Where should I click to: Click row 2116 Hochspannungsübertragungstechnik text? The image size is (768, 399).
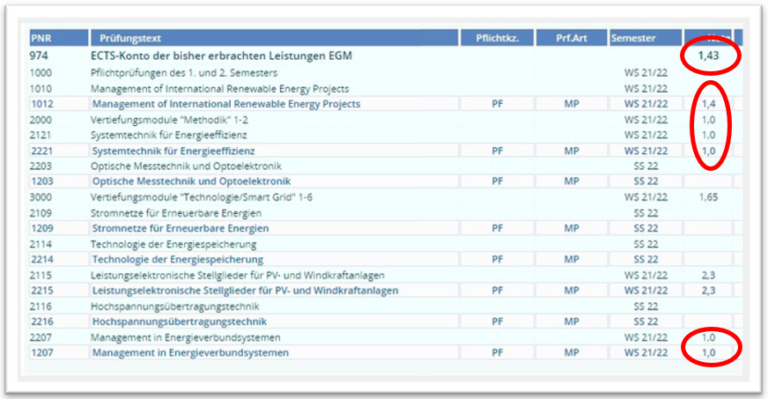[175, 306]
